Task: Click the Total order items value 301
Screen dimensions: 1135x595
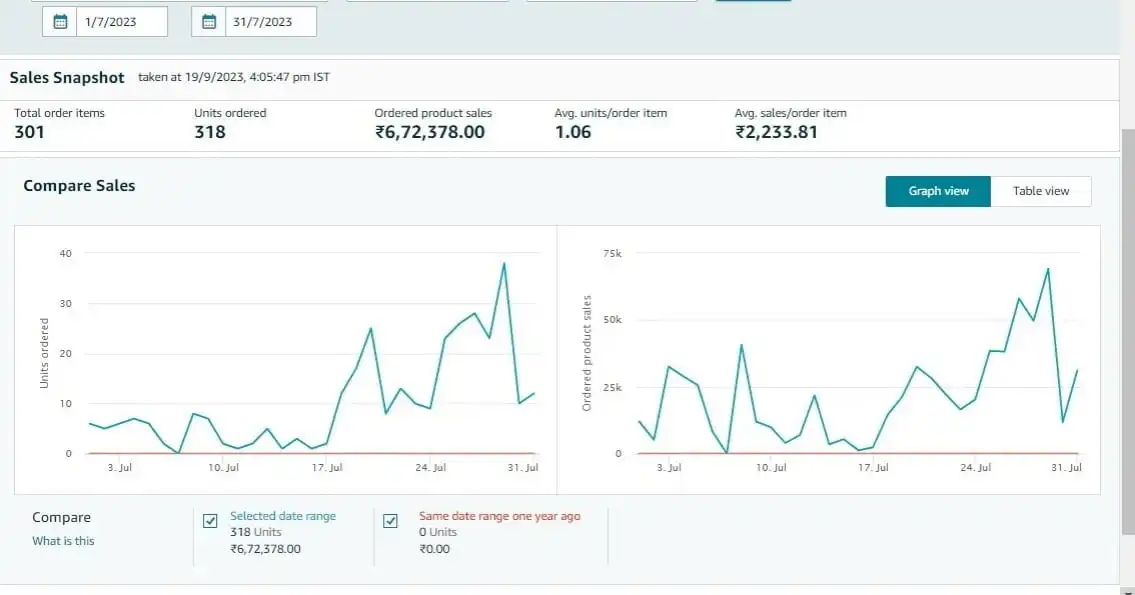Action: click(29, 132)
